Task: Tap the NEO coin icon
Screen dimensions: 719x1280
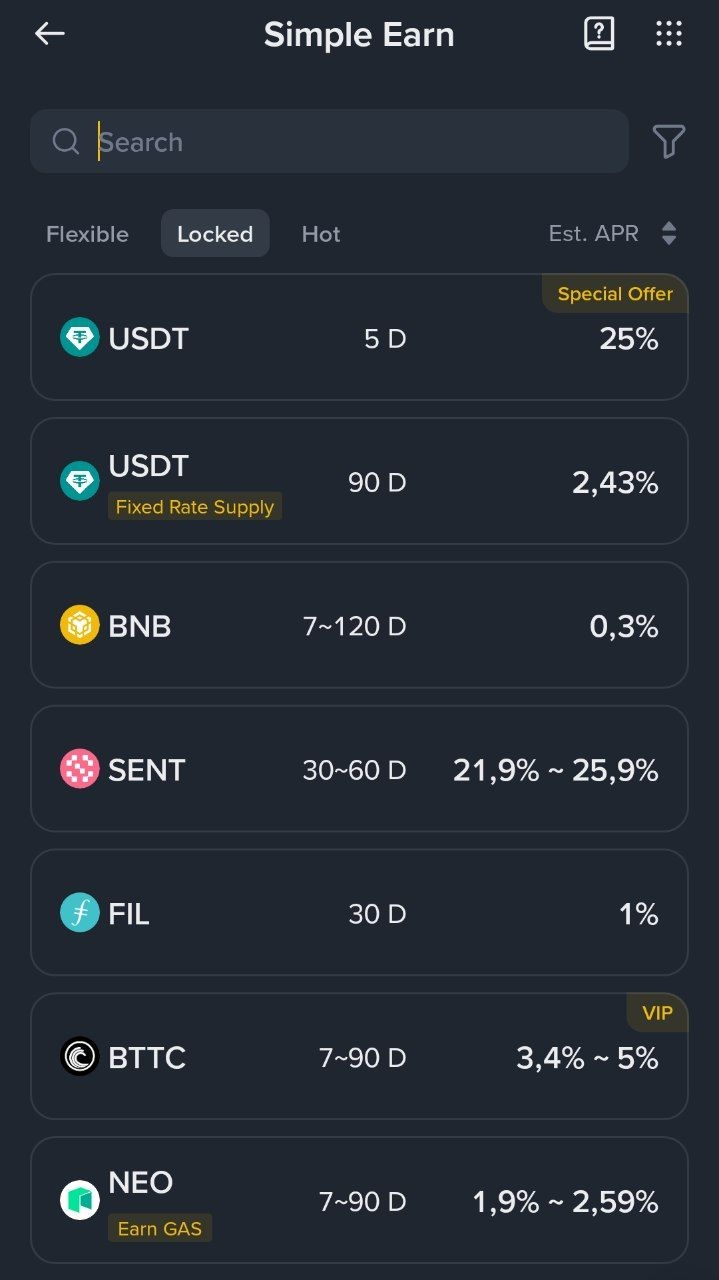Action: point(80,1201)
